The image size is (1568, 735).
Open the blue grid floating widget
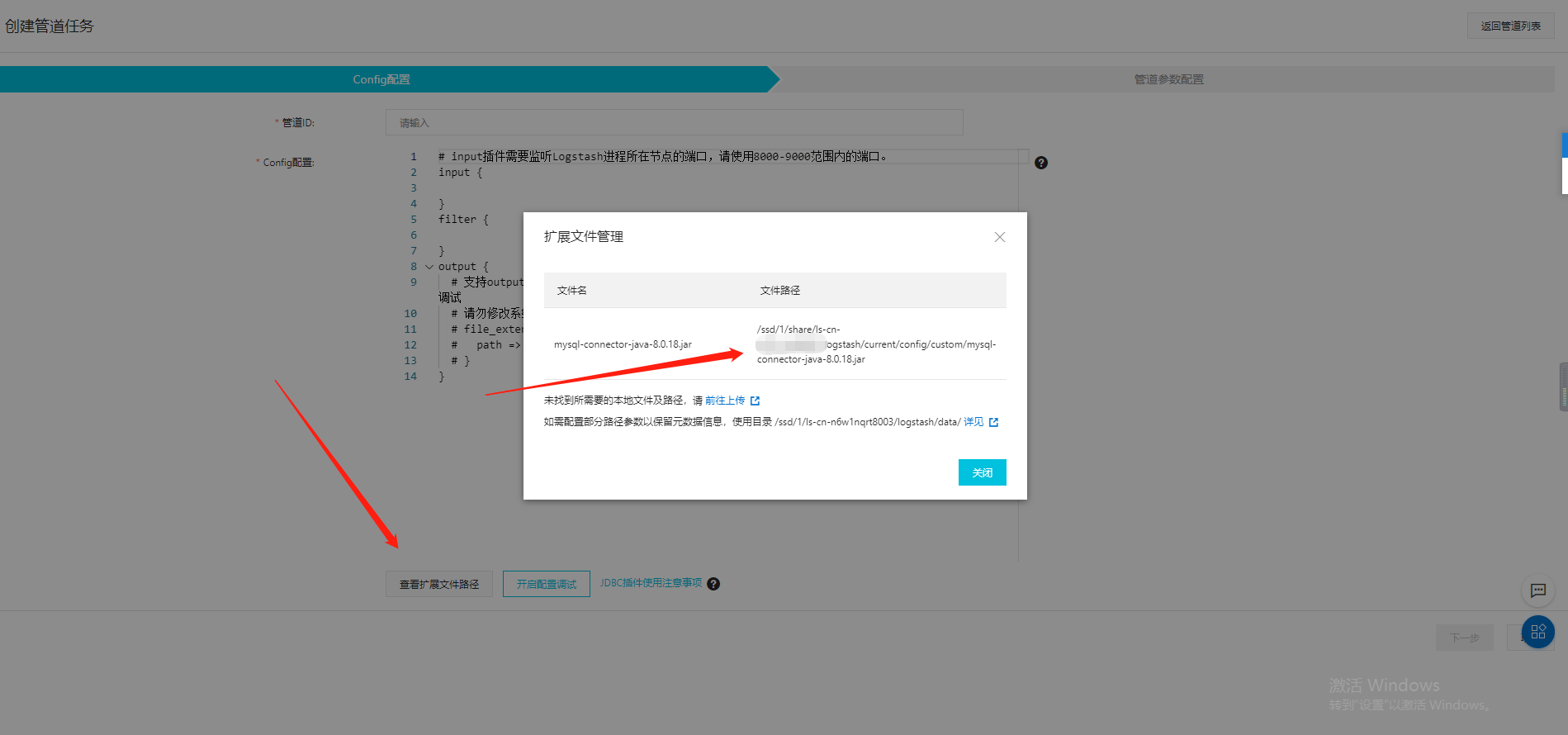click(x=1537, y=632)
